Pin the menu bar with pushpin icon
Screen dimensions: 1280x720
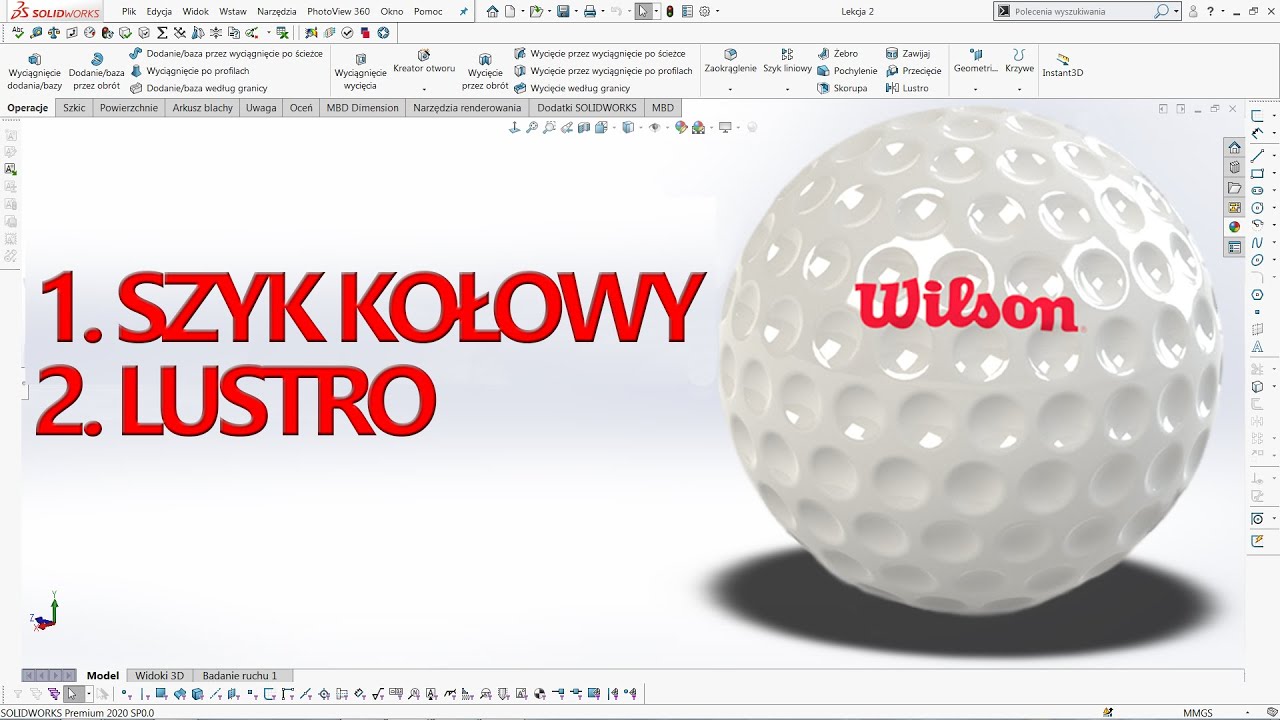point(463,12)
